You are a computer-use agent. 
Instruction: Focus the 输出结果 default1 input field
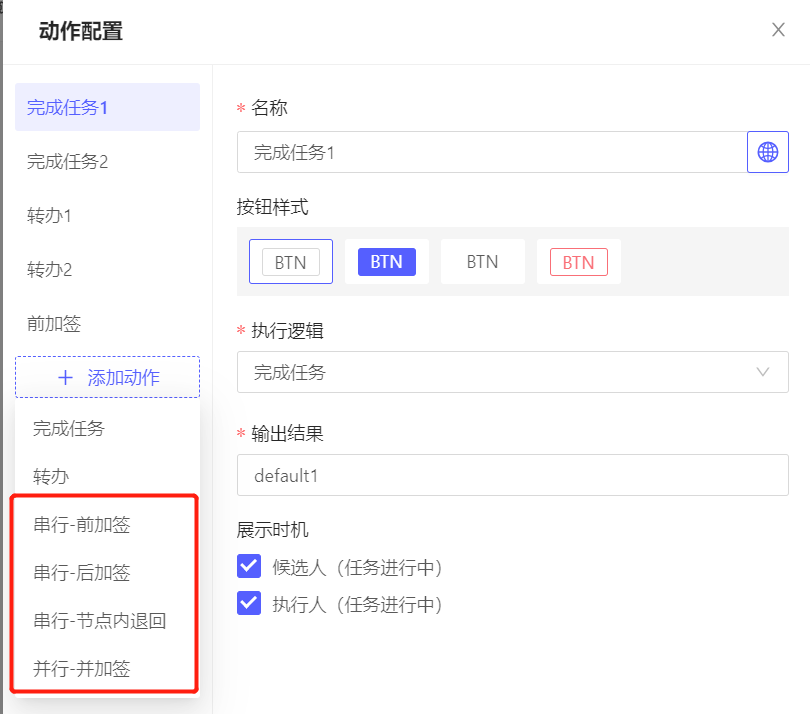tap(512, 475)
